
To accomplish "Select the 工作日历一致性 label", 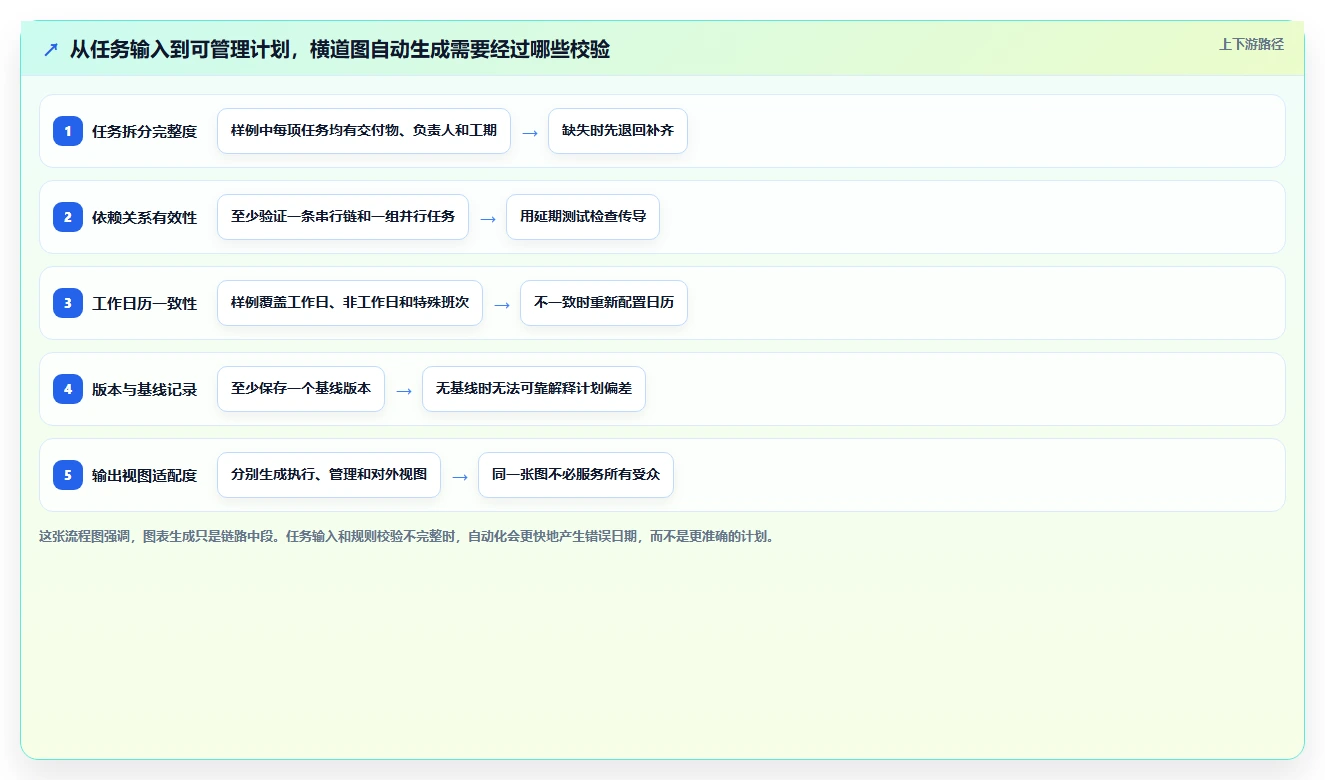I will coord(144,303).
